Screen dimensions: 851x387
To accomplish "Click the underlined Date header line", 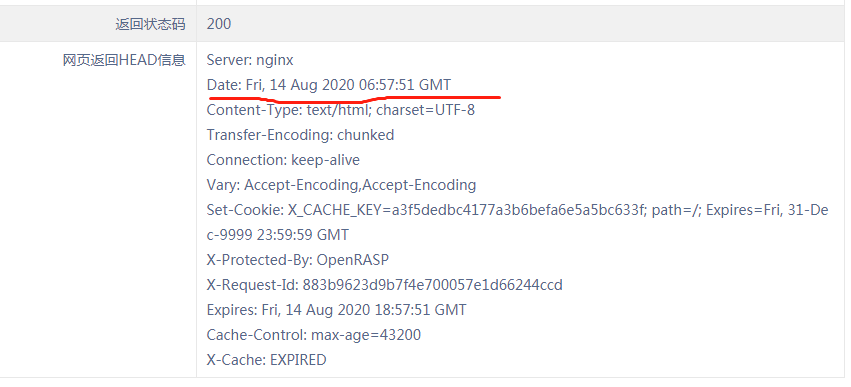I will click(328, 85).
